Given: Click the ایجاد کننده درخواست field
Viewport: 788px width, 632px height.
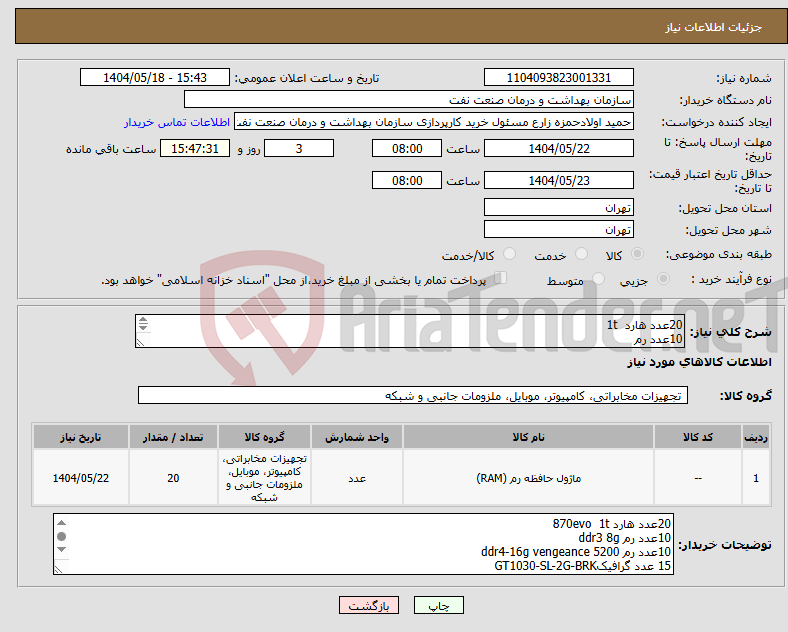Looking at the screenshot, I should [434, 122].
